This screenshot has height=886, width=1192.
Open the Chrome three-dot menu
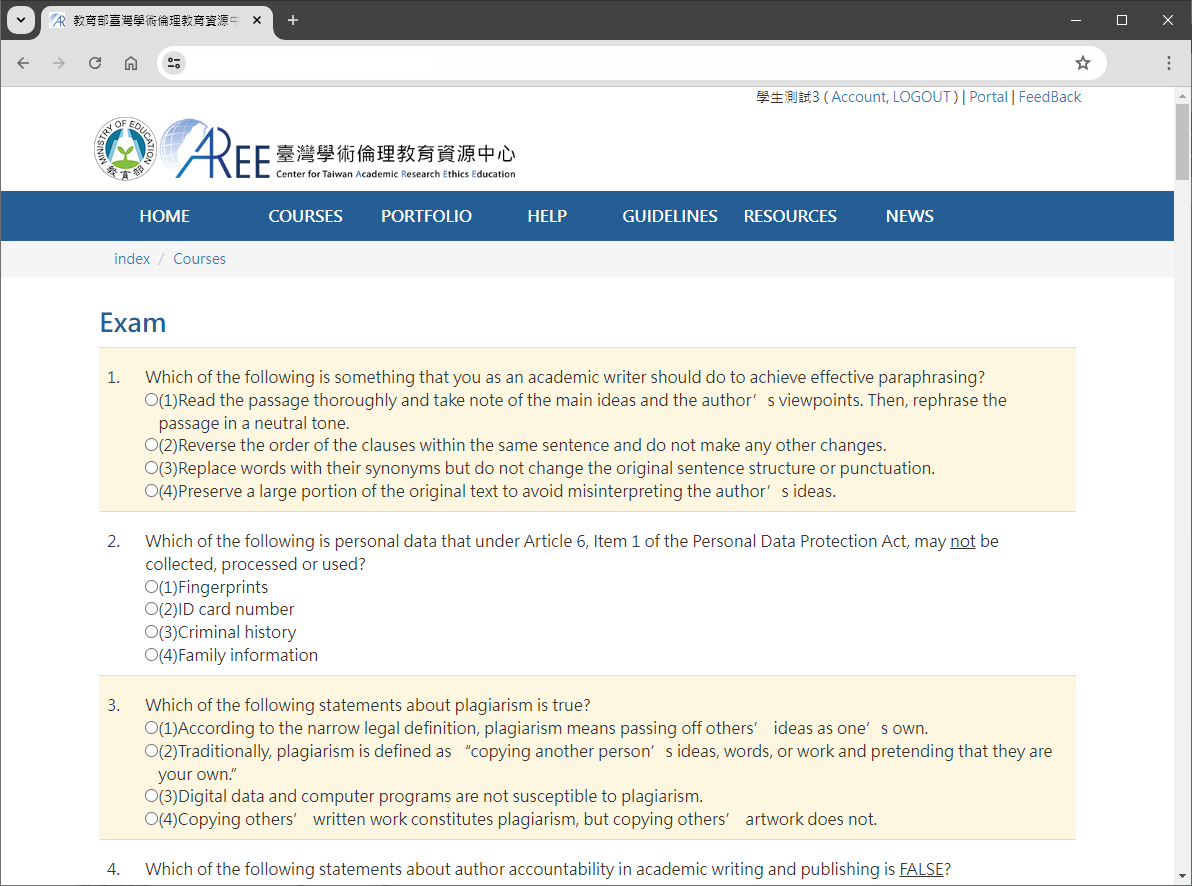[x=1168, y=63]
